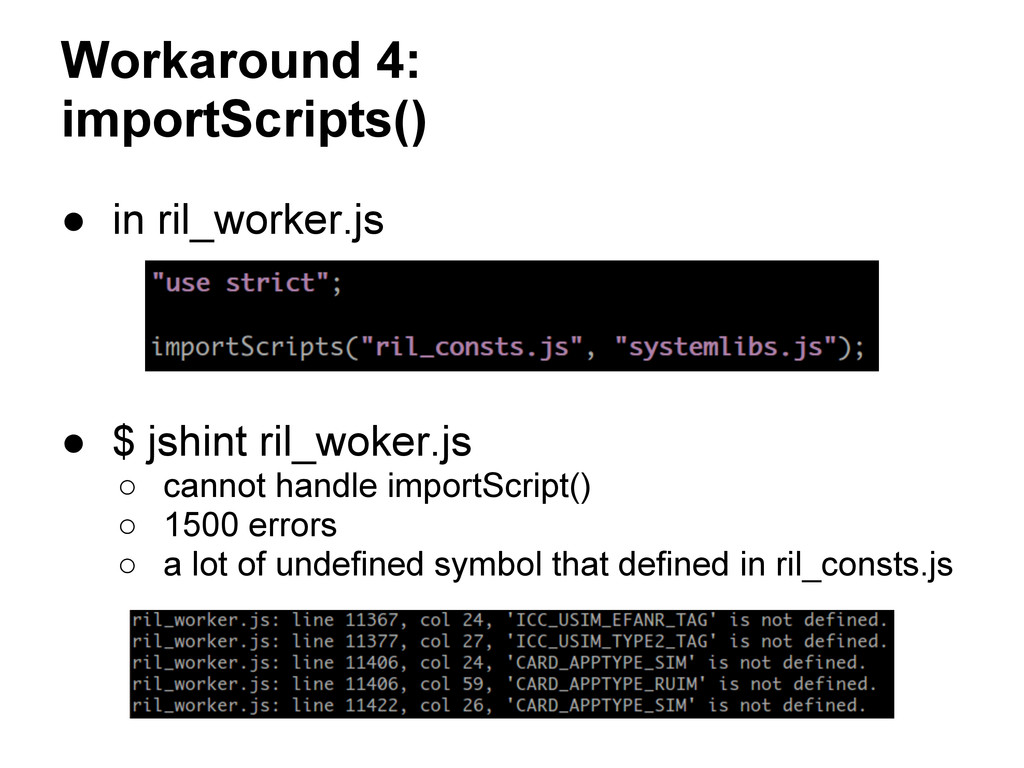Screen dimensions: 1024x768
Task: Click 'a lot of undefined symbol' sub-bullet
Action: tap(558, 564)
